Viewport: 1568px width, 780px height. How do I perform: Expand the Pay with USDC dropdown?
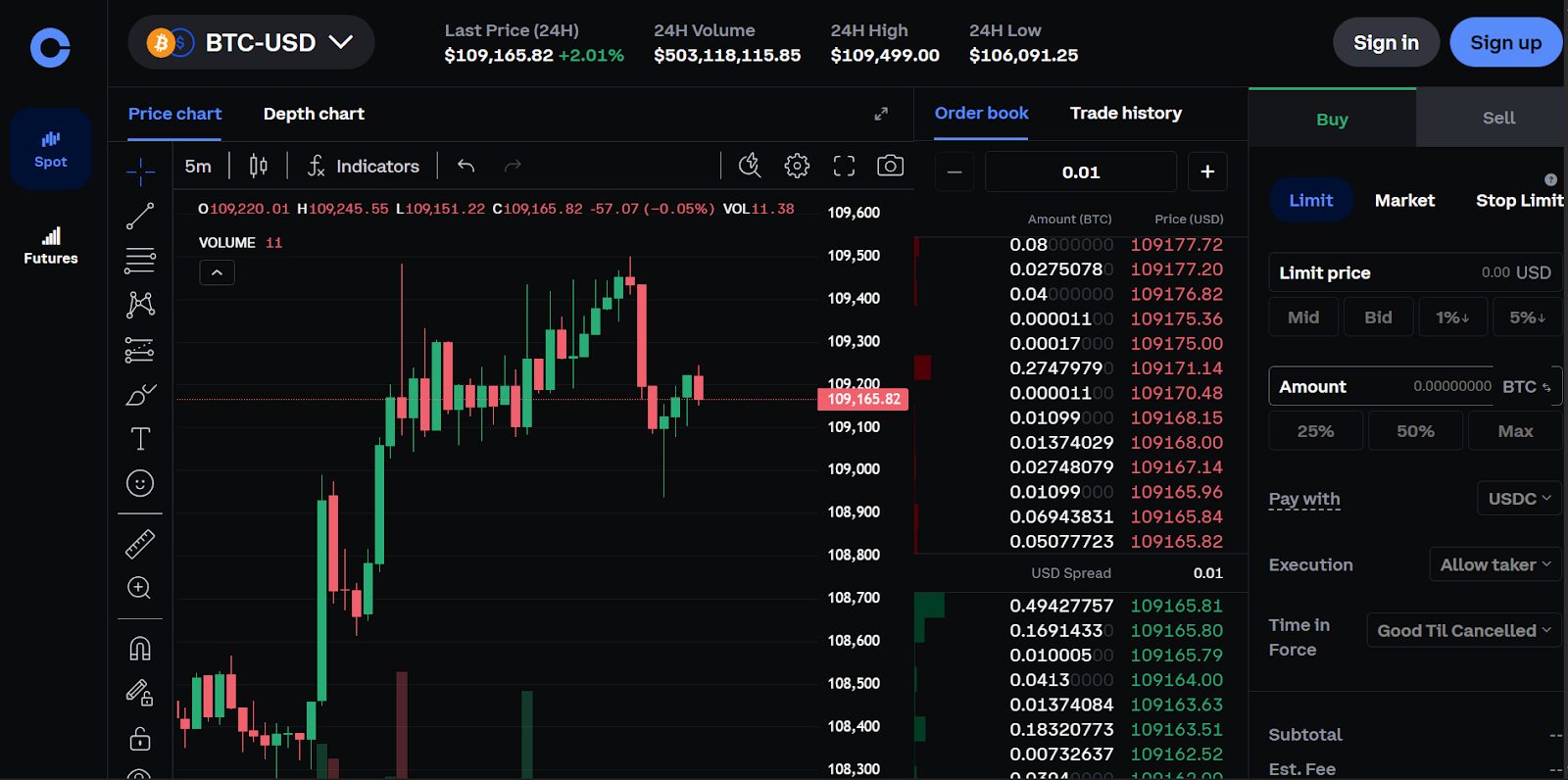pos(1518,499)
